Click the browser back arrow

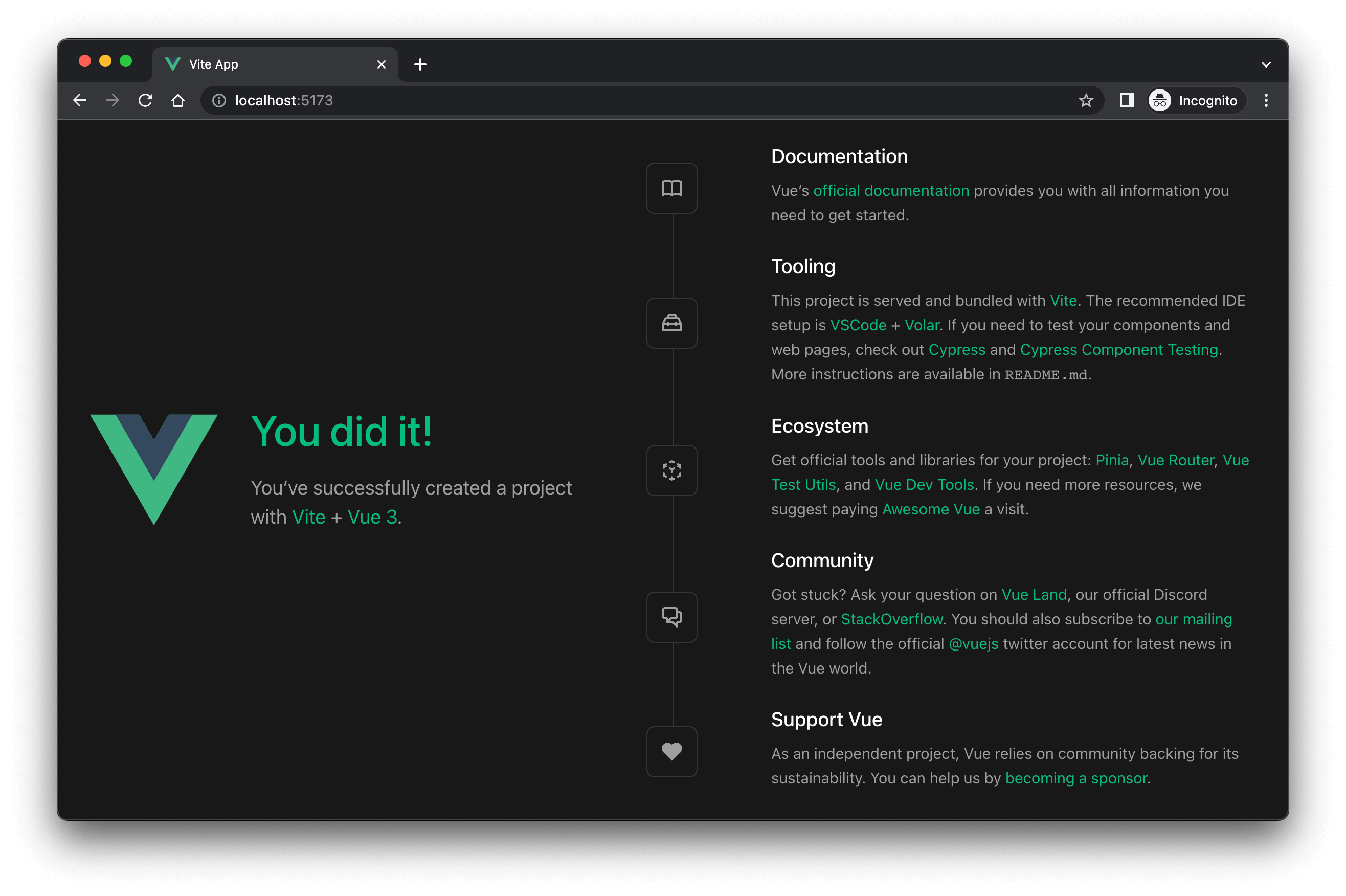(x=80, y=101)
